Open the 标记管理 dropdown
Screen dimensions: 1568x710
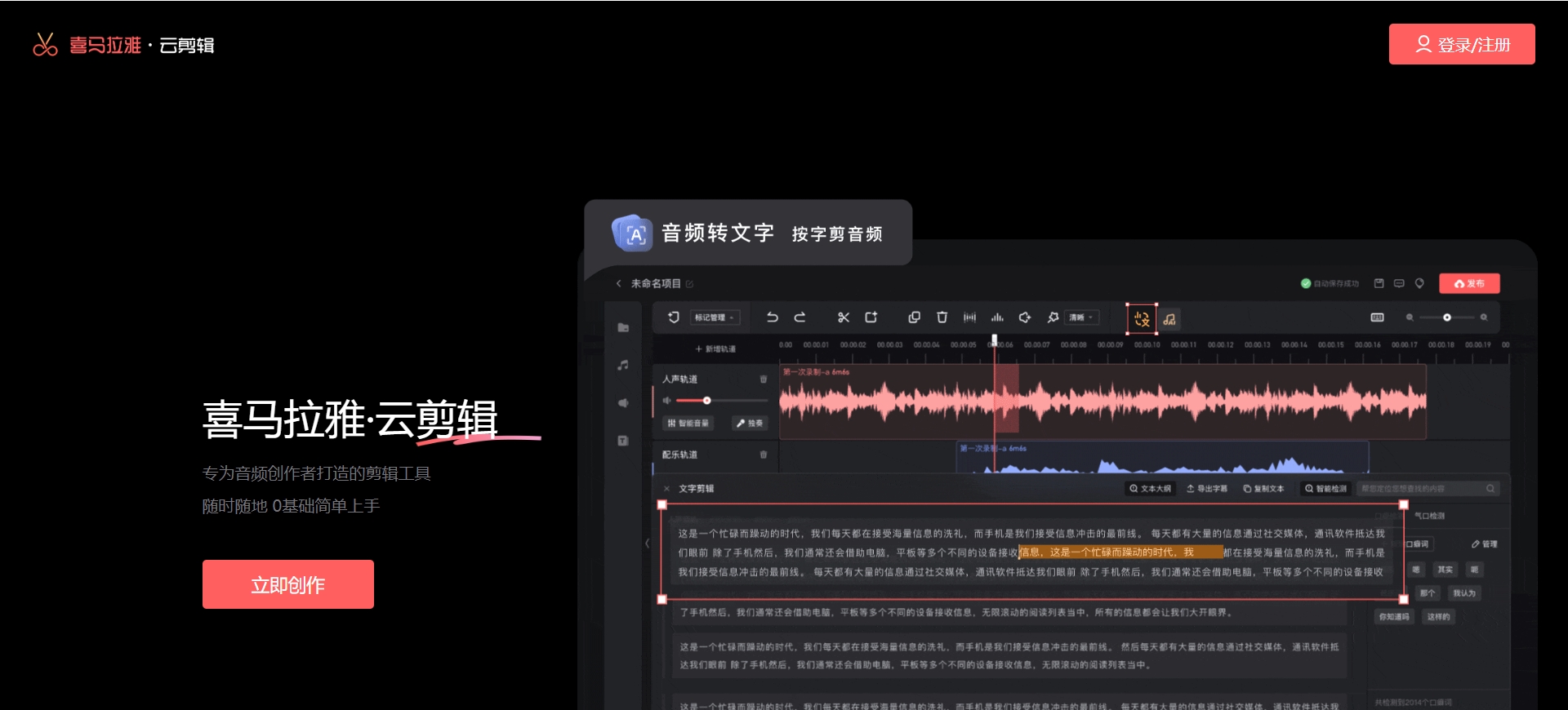pyautogui.click(x=715, y=317)
